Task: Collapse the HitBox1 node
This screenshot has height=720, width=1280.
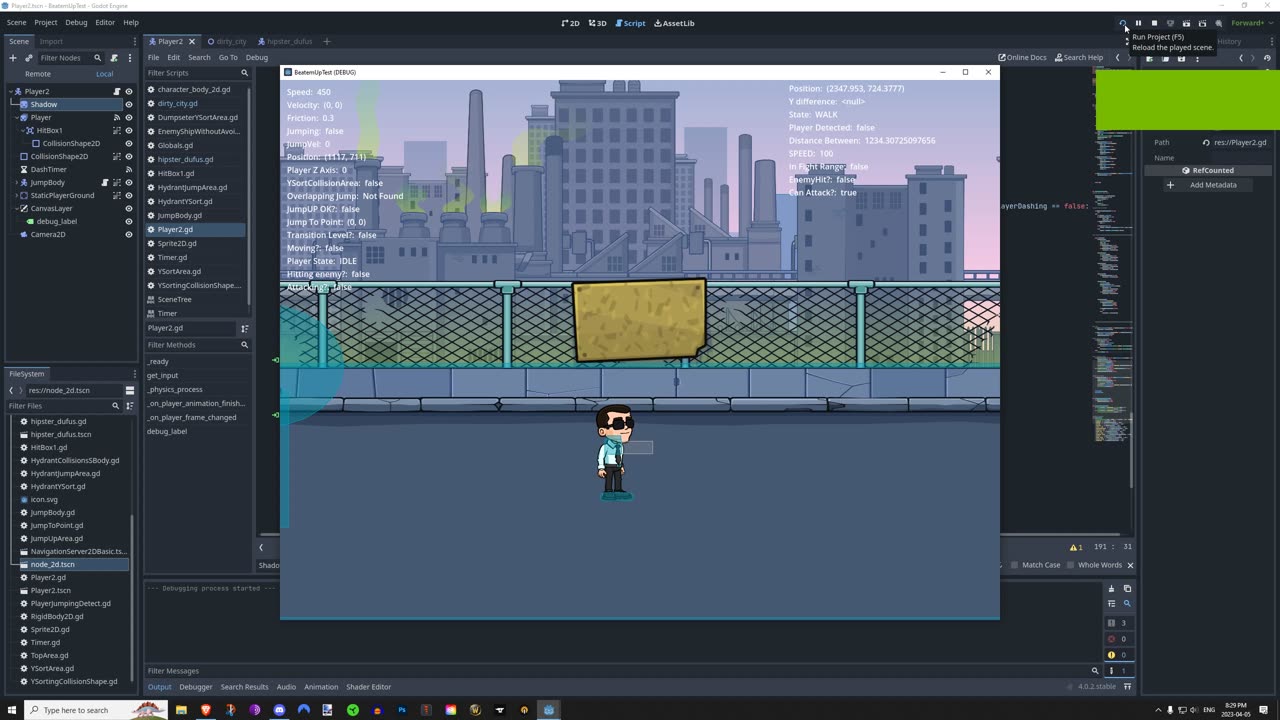Action: (x=25, y=130)
